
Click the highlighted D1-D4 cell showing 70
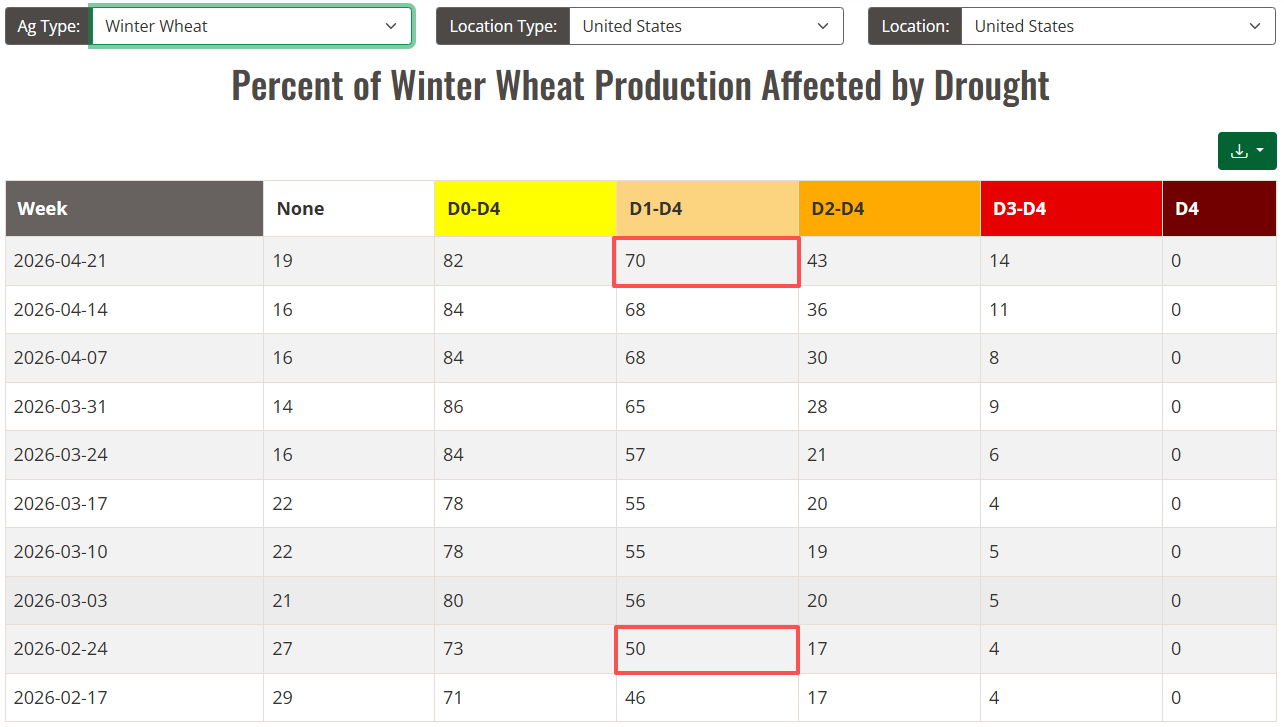[706, 262]
